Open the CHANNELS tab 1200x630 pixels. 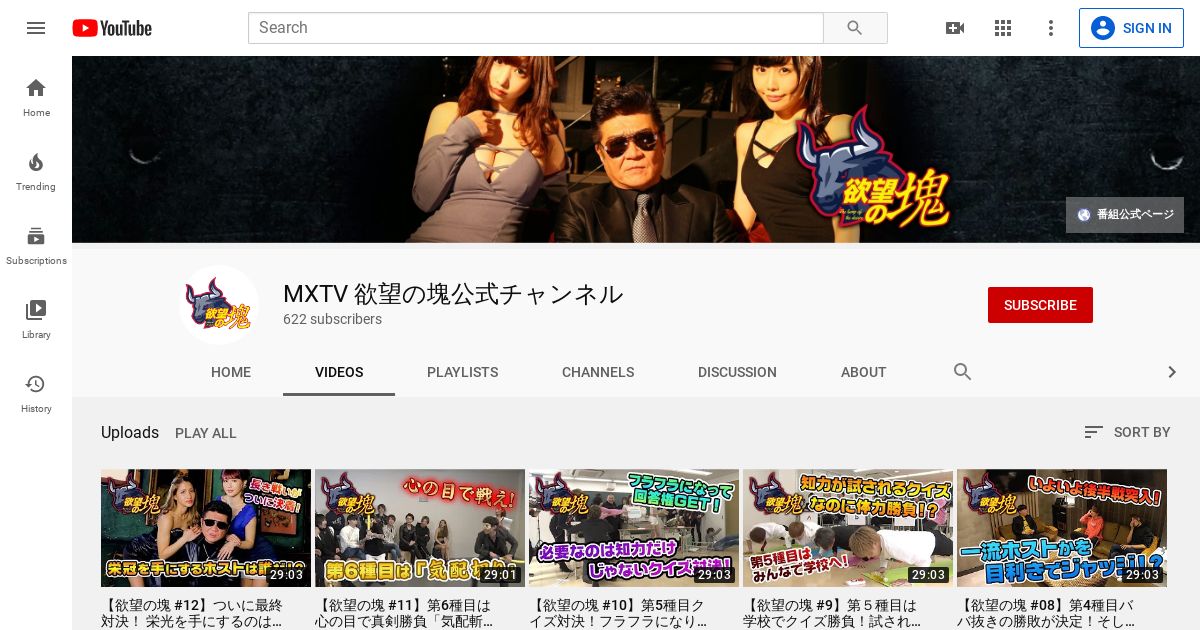click(598, 372)
